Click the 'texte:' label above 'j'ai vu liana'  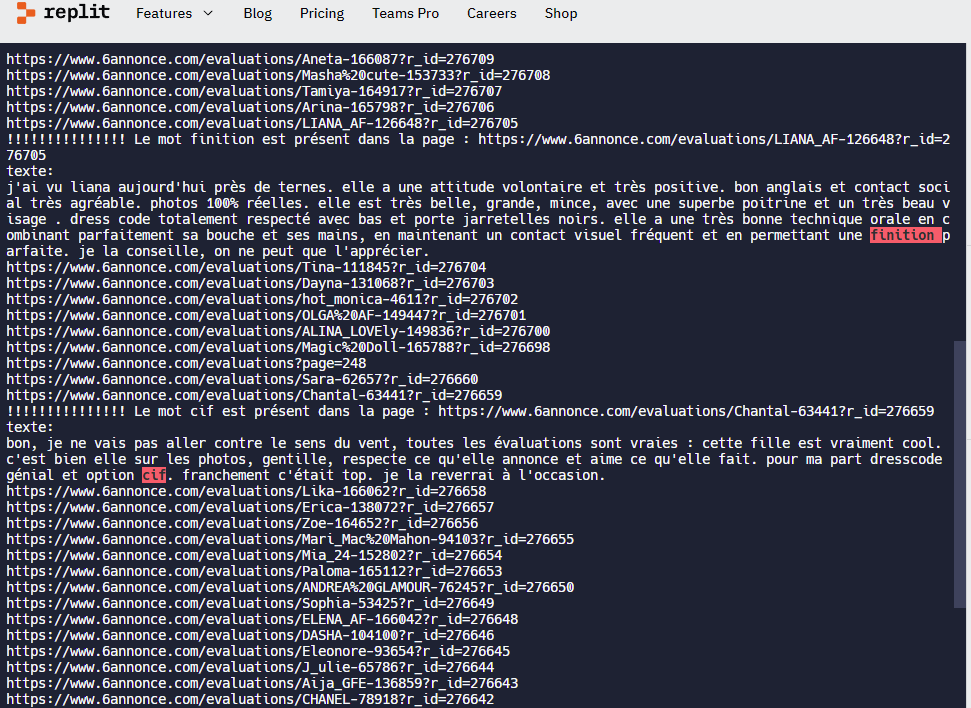coord(30,171)
